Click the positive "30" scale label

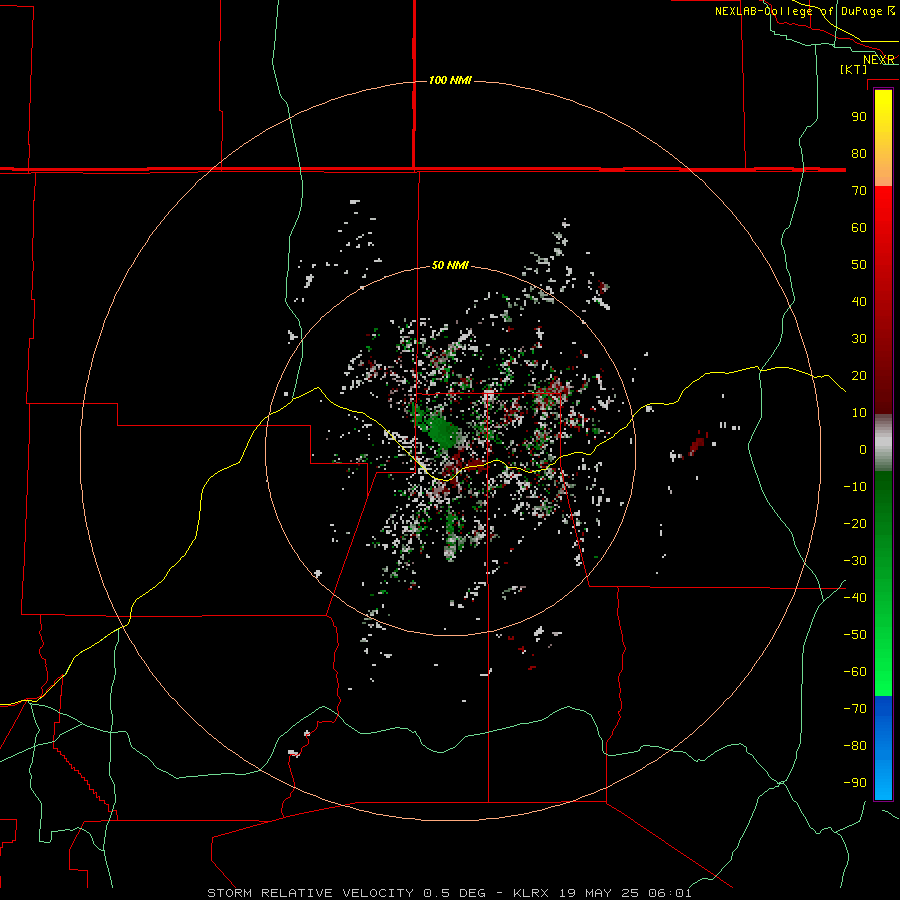click(859, 339)
